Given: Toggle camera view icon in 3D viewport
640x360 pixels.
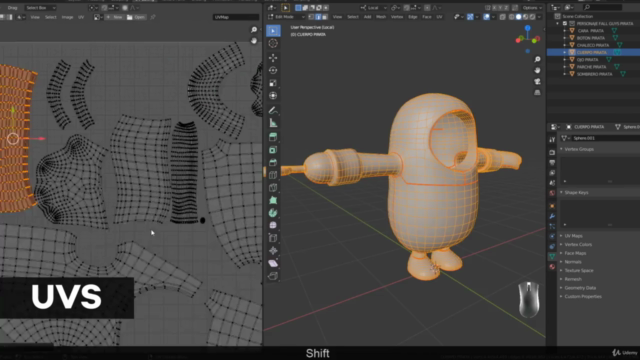Looking at the screenshot, I should [x=537, y=82].
